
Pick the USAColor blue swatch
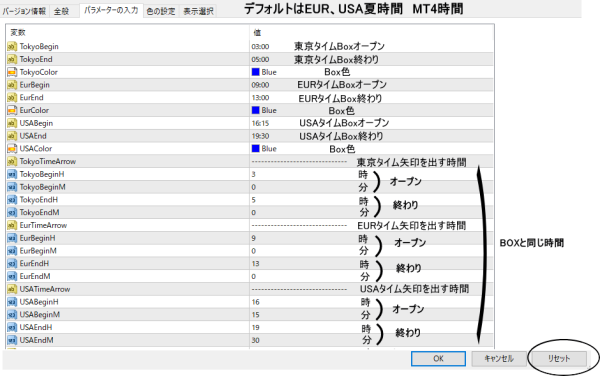coord(256,148)
